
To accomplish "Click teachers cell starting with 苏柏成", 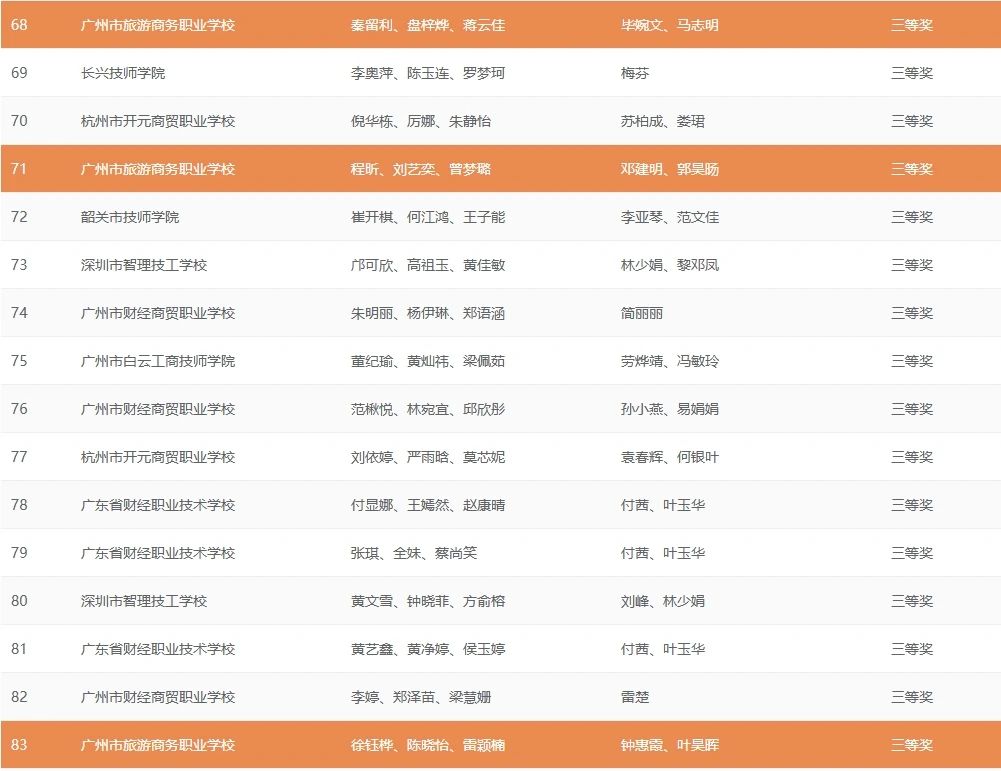I will pyautogui.click(x=663, y=121).
